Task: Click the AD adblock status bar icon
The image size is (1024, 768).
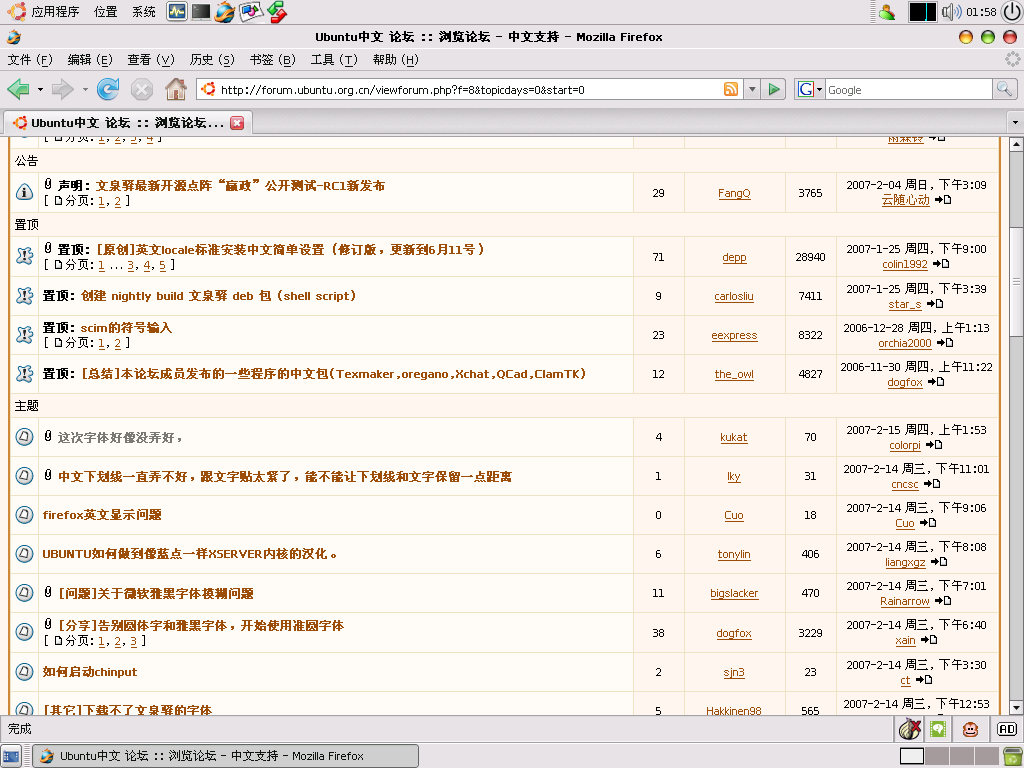Action: click(x=1006, y=729)
